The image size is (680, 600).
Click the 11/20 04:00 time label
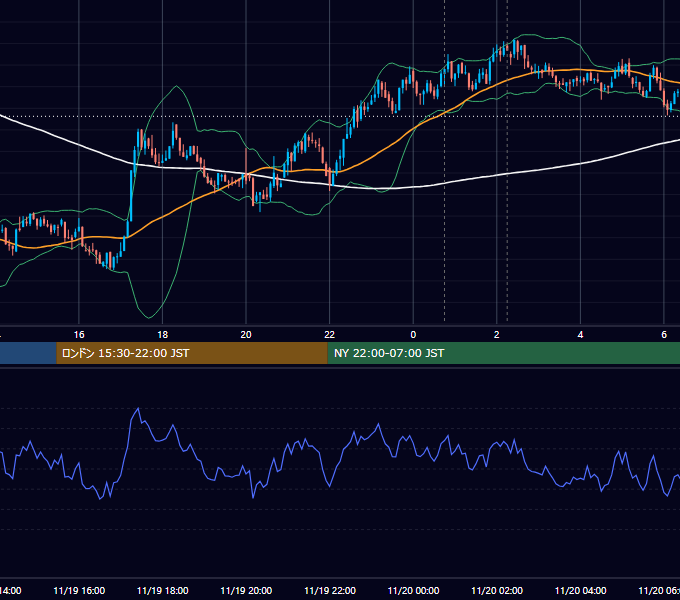tap(581, 590)
